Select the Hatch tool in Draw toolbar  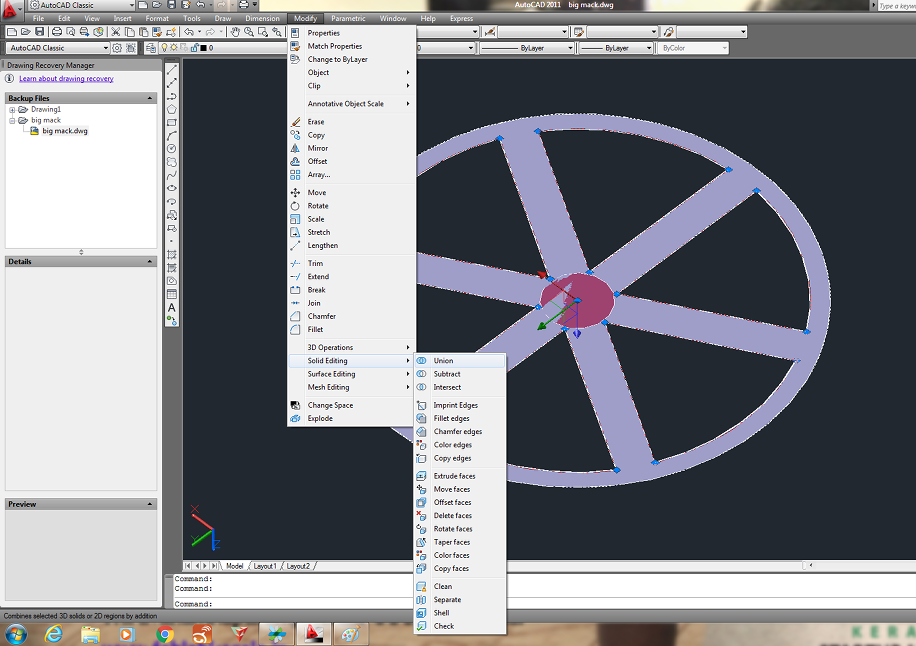(x=172, y=255)
